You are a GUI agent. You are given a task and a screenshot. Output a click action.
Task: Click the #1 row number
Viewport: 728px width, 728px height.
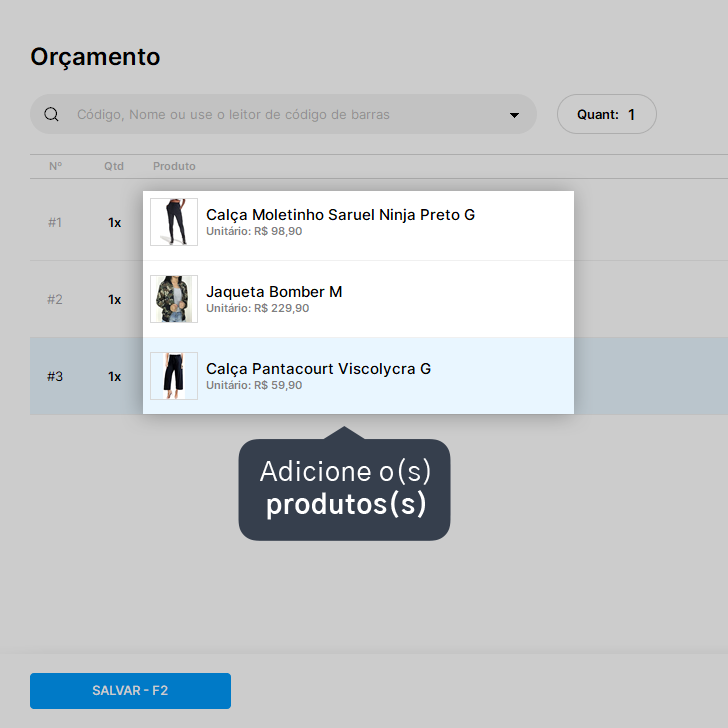tap(55, 222)
